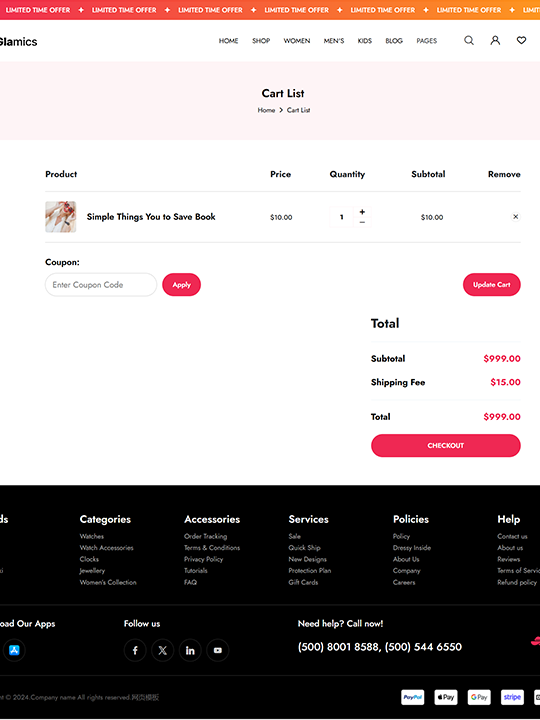Visit the YouTube social icon

(x=218, y=650)
